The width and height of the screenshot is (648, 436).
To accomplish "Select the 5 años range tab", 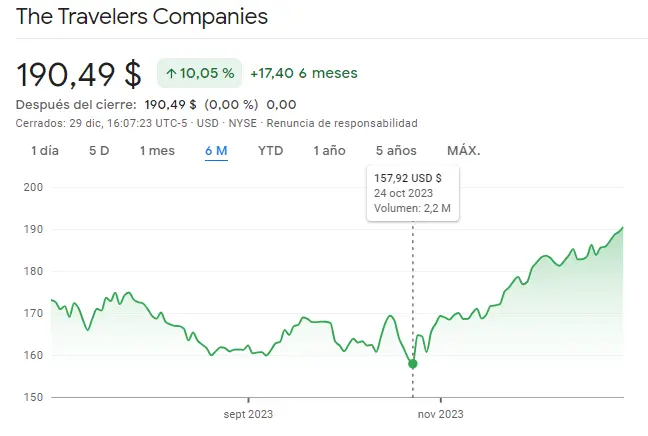I will coord(396,151).
